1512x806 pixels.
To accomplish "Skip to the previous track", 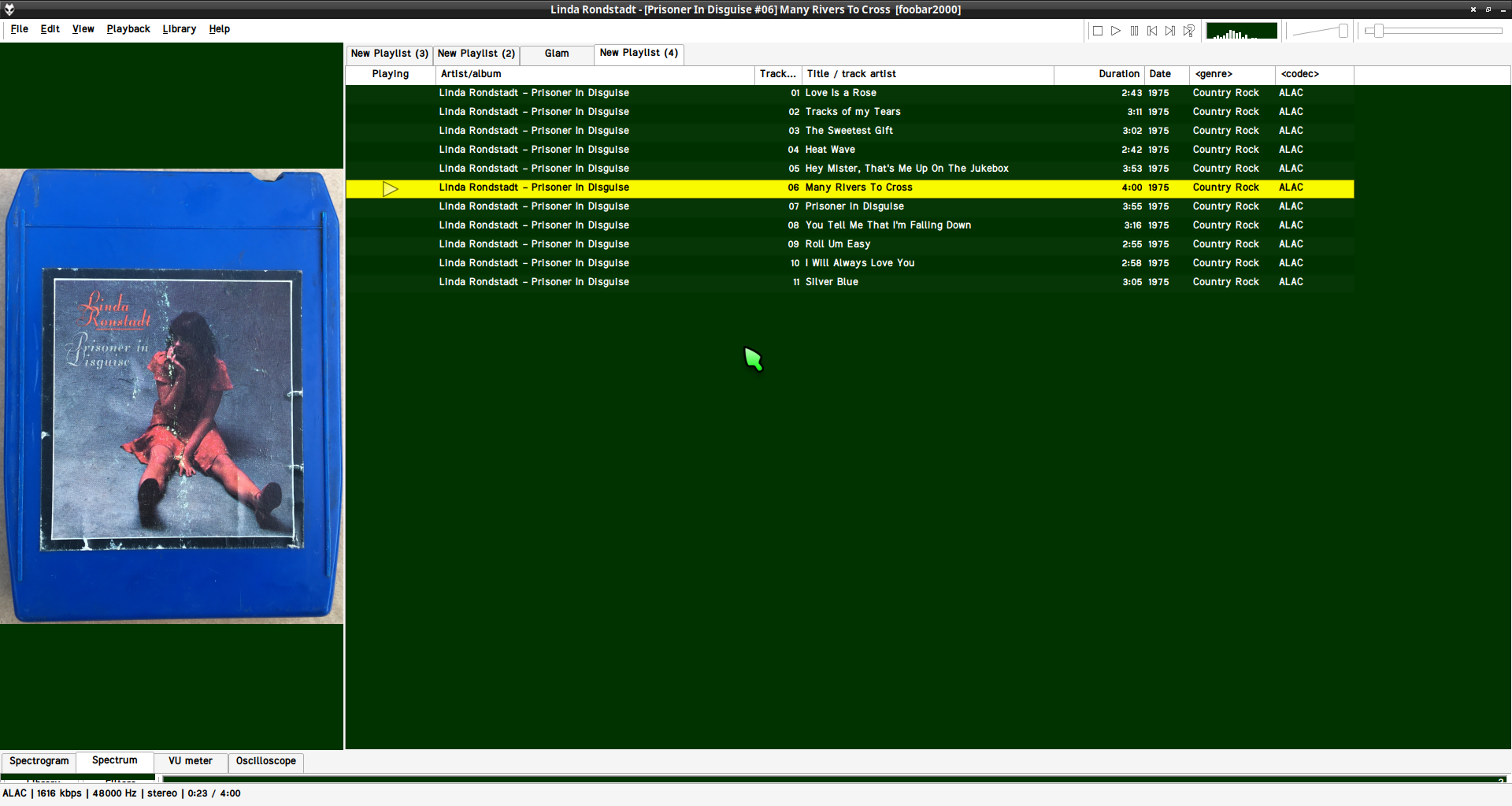I will [x=1152, y=31].
